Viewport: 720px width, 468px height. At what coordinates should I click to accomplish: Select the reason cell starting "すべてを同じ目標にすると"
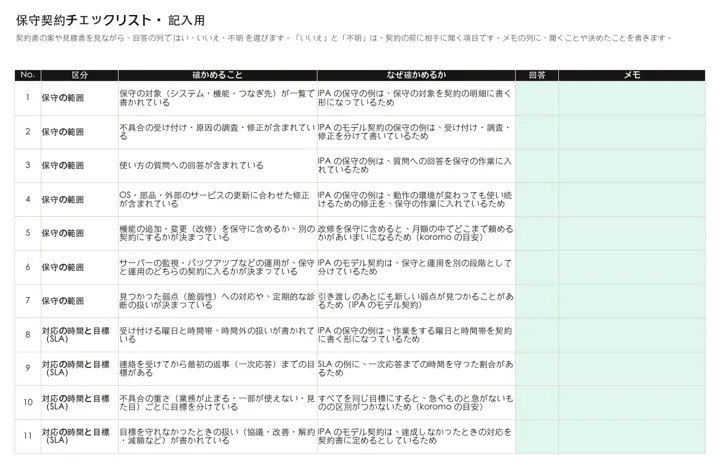416,402
